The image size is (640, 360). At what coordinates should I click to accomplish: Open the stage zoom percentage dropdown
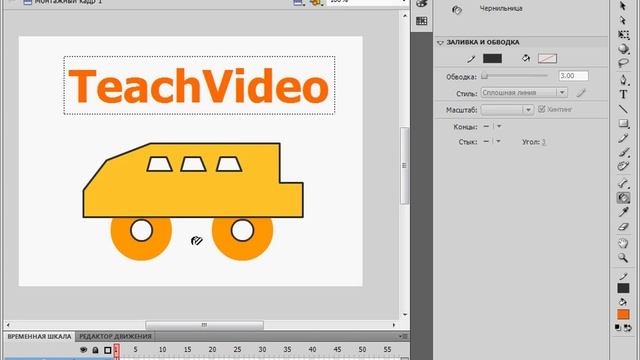pyautogui.click(x=404, y=2)
